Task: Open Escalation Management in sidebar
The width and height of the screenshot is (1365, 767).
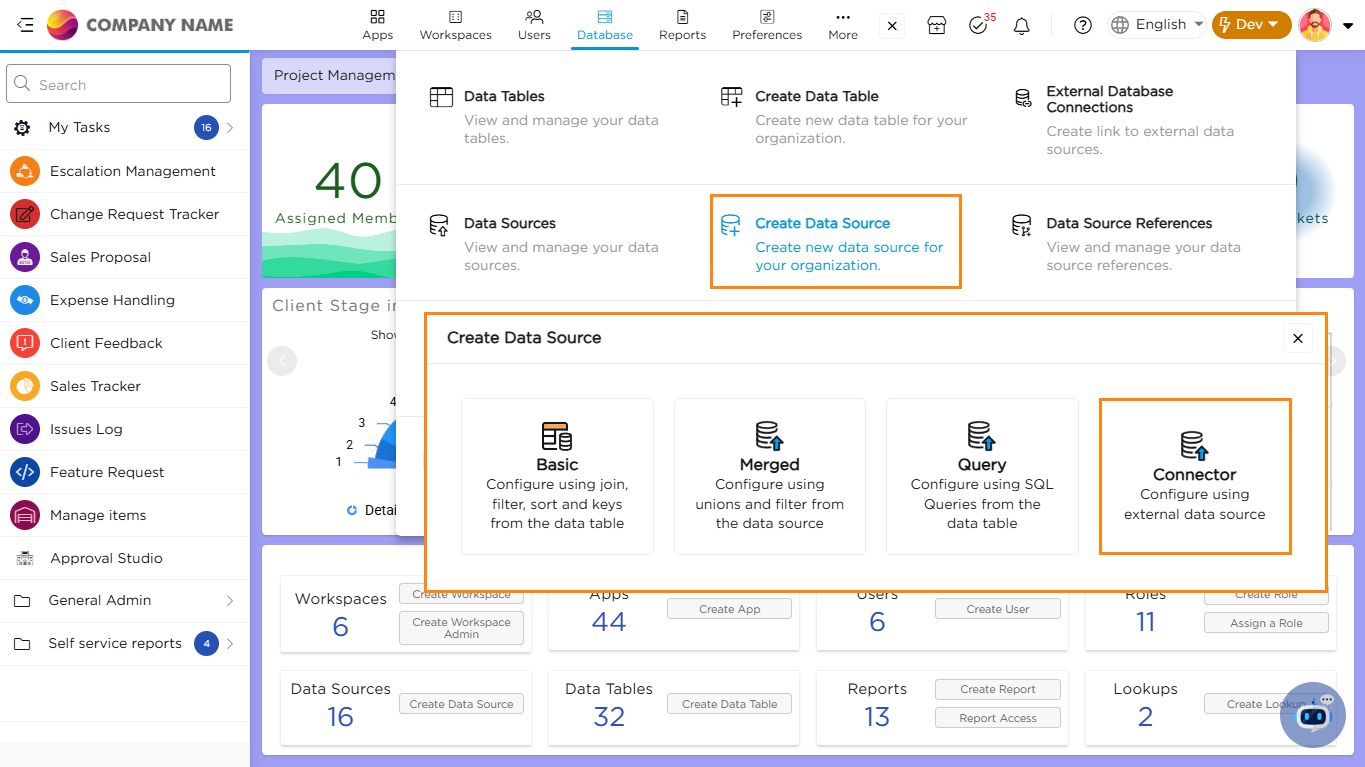Action: 132,171
